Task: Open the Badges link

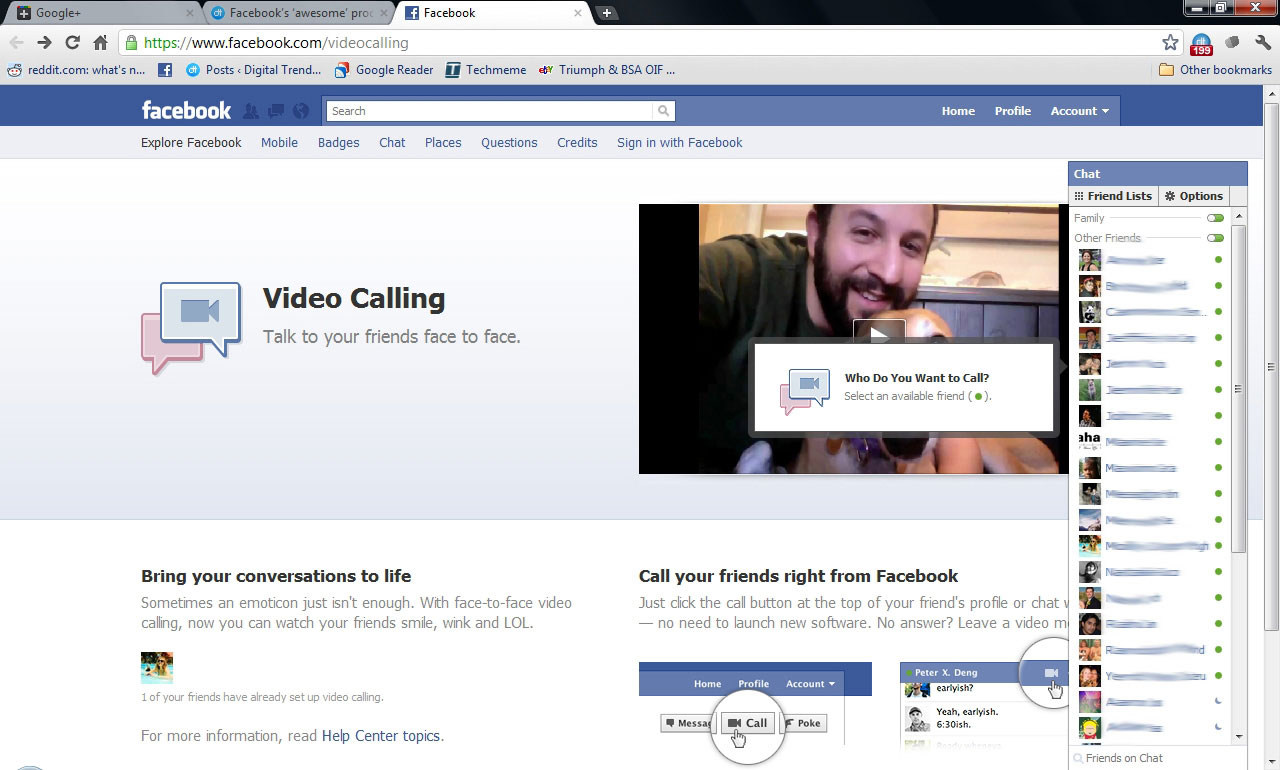Action: [338, 142]
